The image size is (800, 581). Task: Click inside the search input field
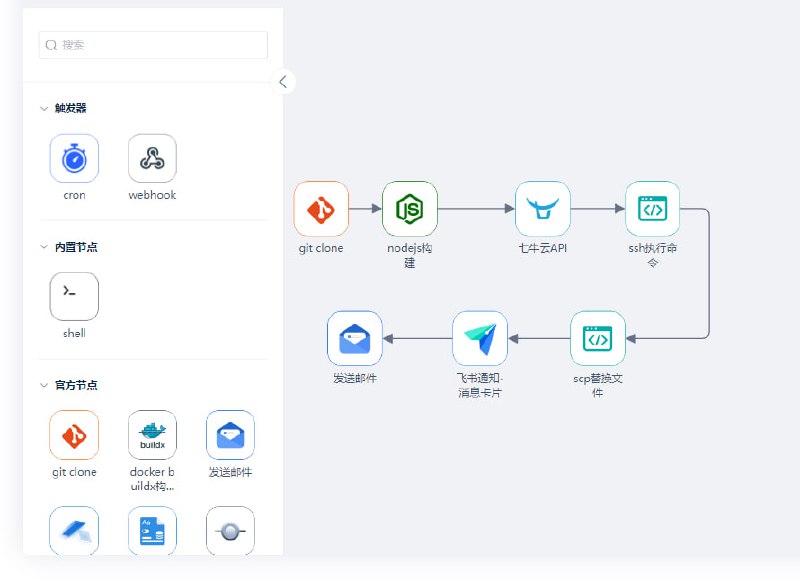[152, 45]
